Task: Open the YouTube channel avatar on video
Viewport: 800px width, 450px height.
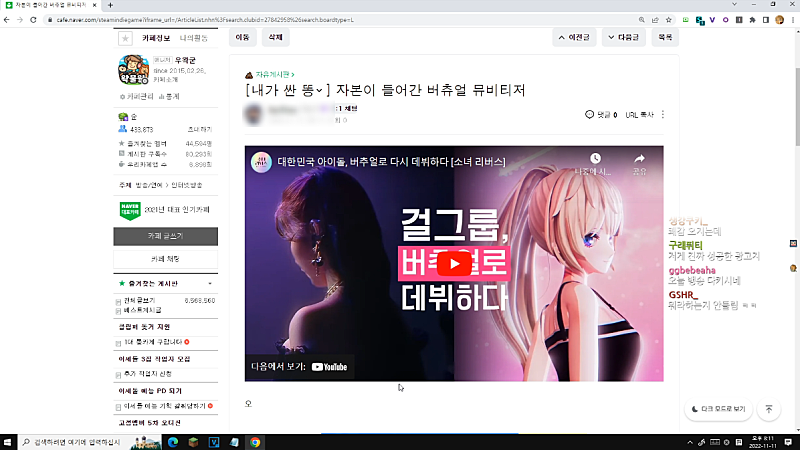Action: pyautogui.click(x=261, y=162)
